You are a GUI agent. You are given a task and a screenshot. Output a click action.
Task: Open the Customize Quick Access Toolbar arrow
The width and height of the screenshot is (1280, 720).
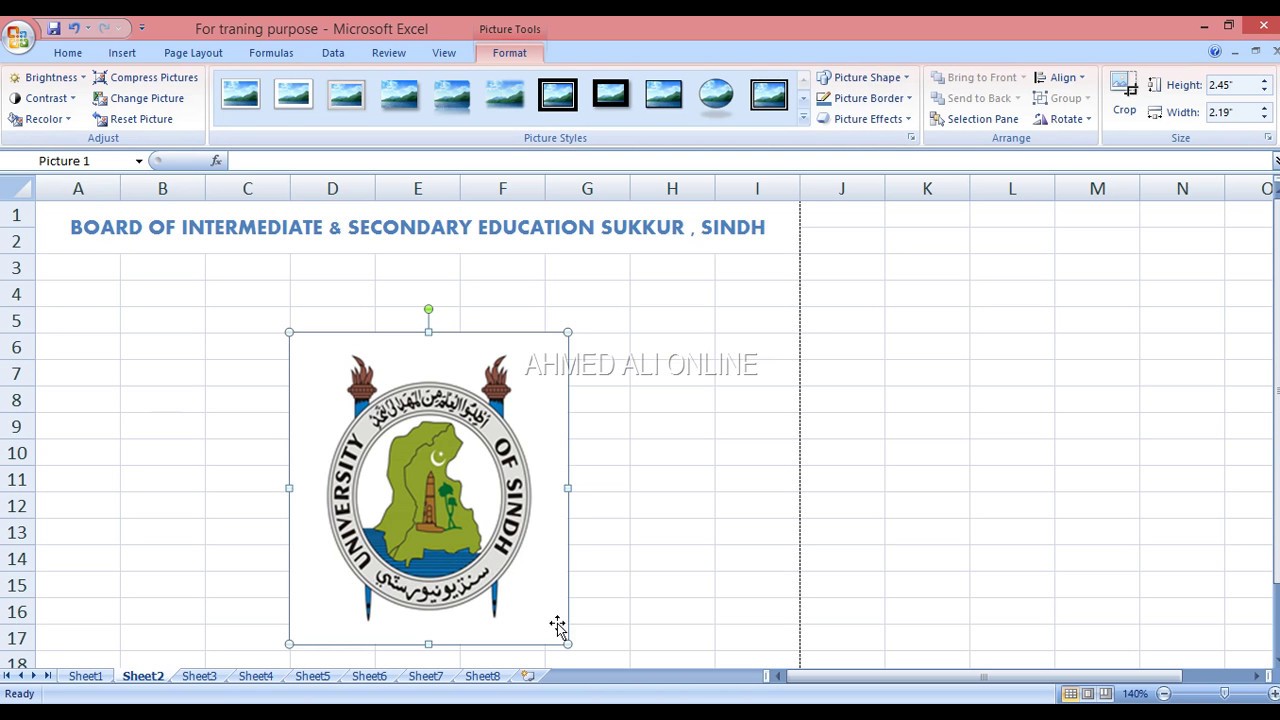pos(141,28)
